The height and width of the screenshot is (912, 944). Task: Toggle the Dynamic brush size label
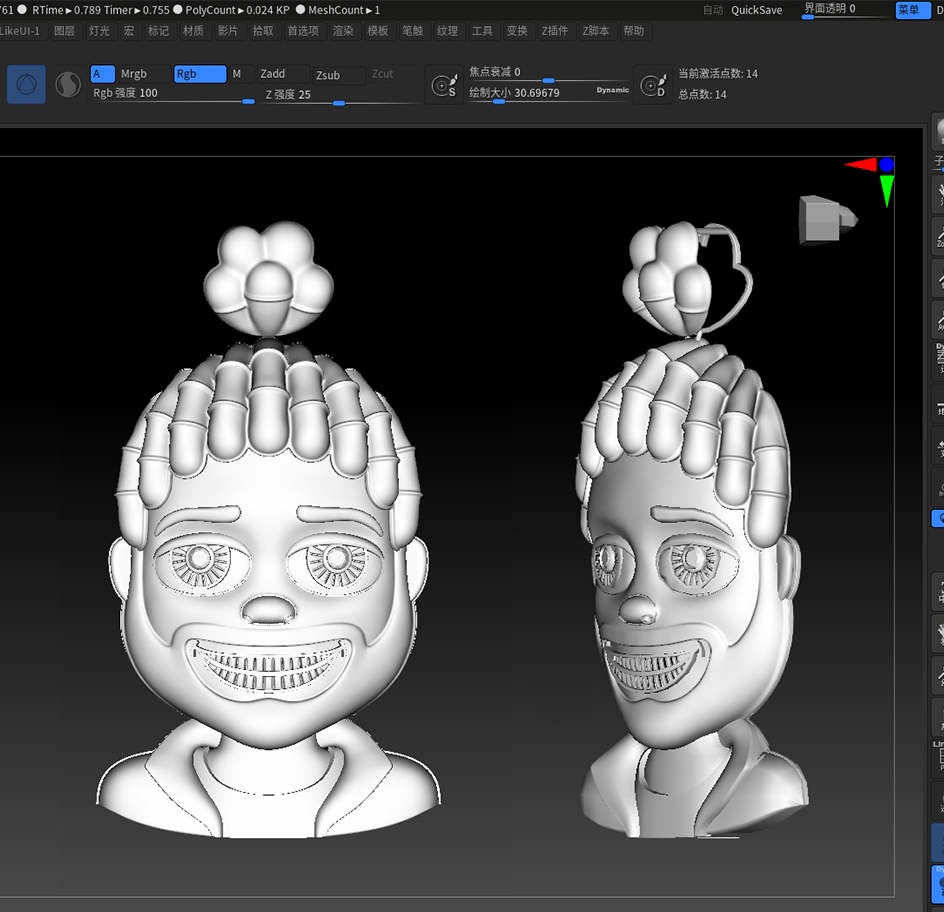click(x=613, y=90)
